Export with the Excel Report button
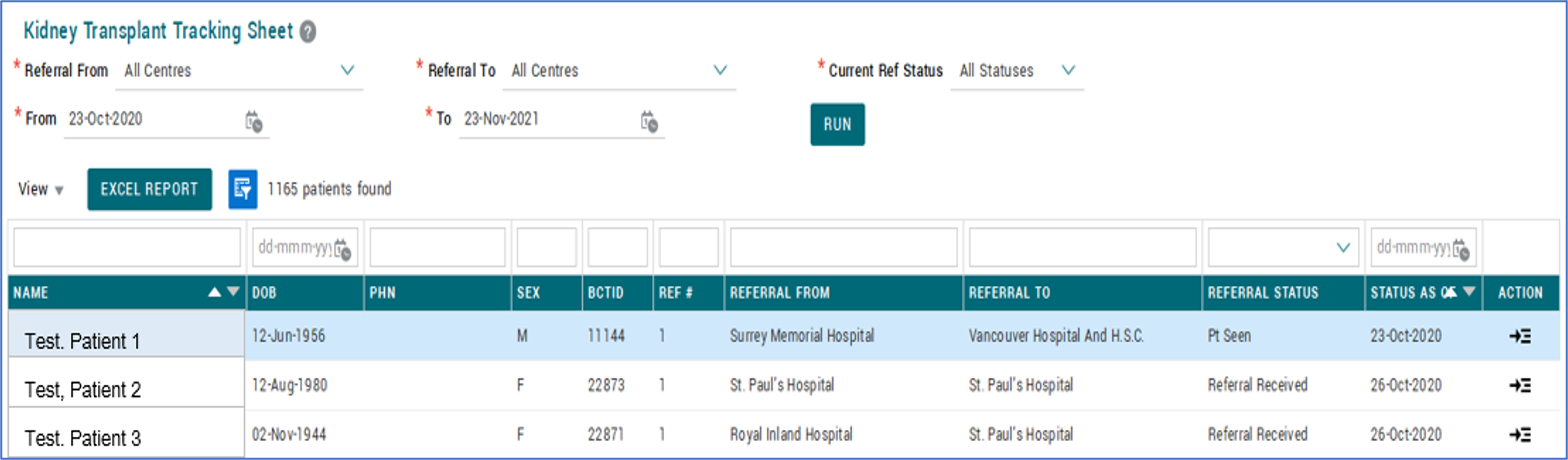1568x460 pixels. [x=150, y=189]
